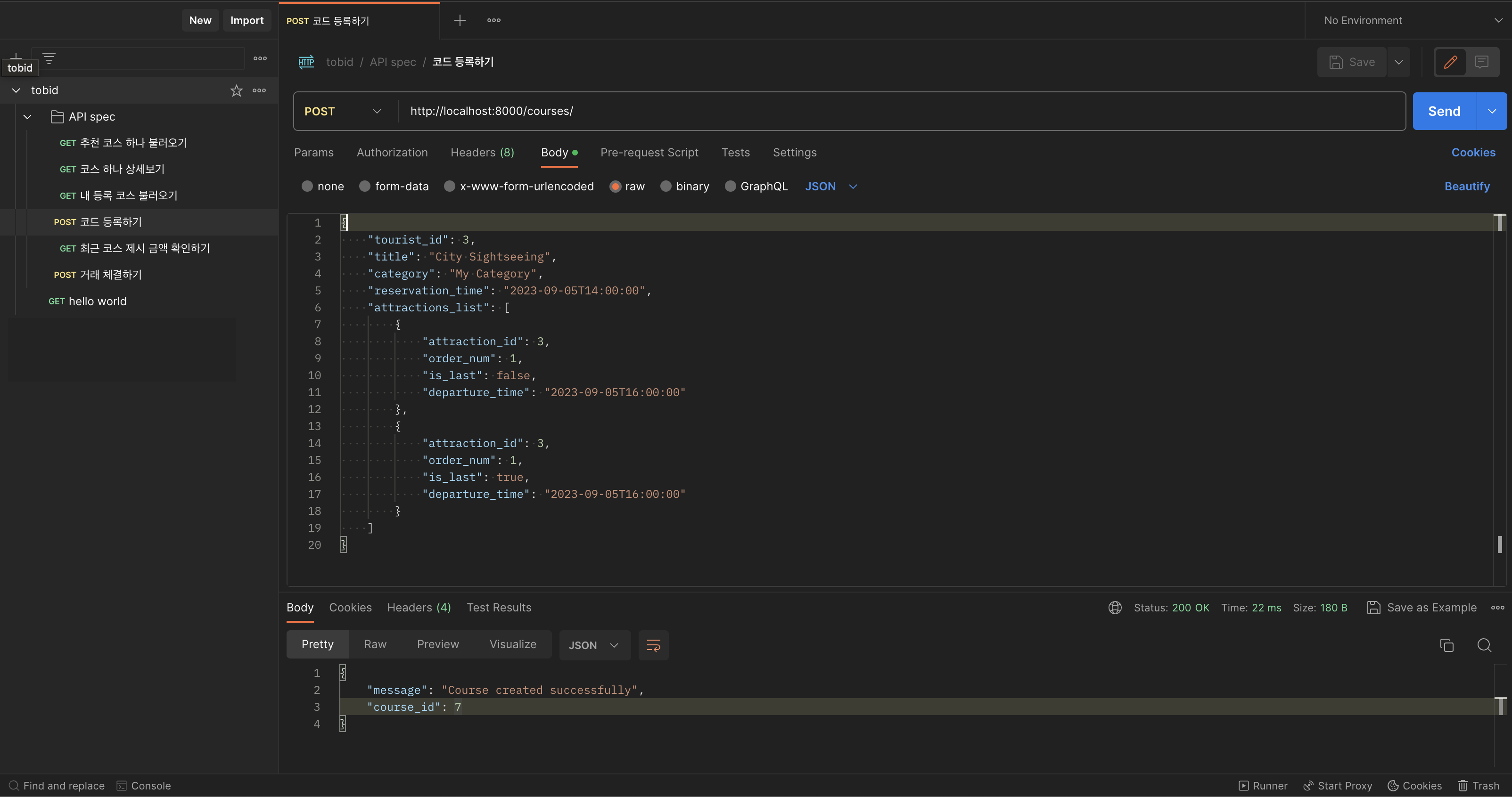Open the No Environment dropdown

pyautogui.click(x=1409, y=21)
